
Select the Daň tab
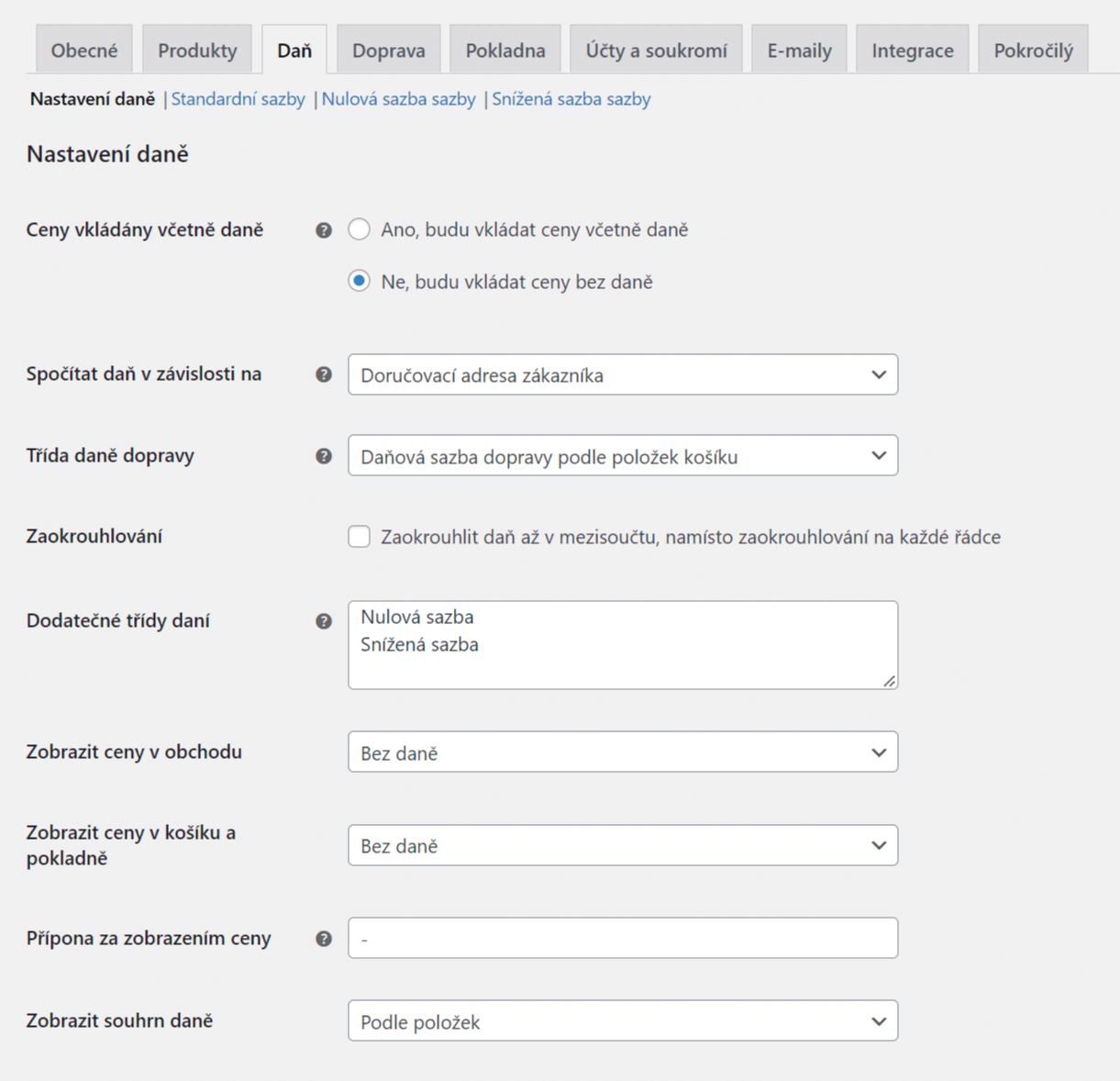pos(294,50)
